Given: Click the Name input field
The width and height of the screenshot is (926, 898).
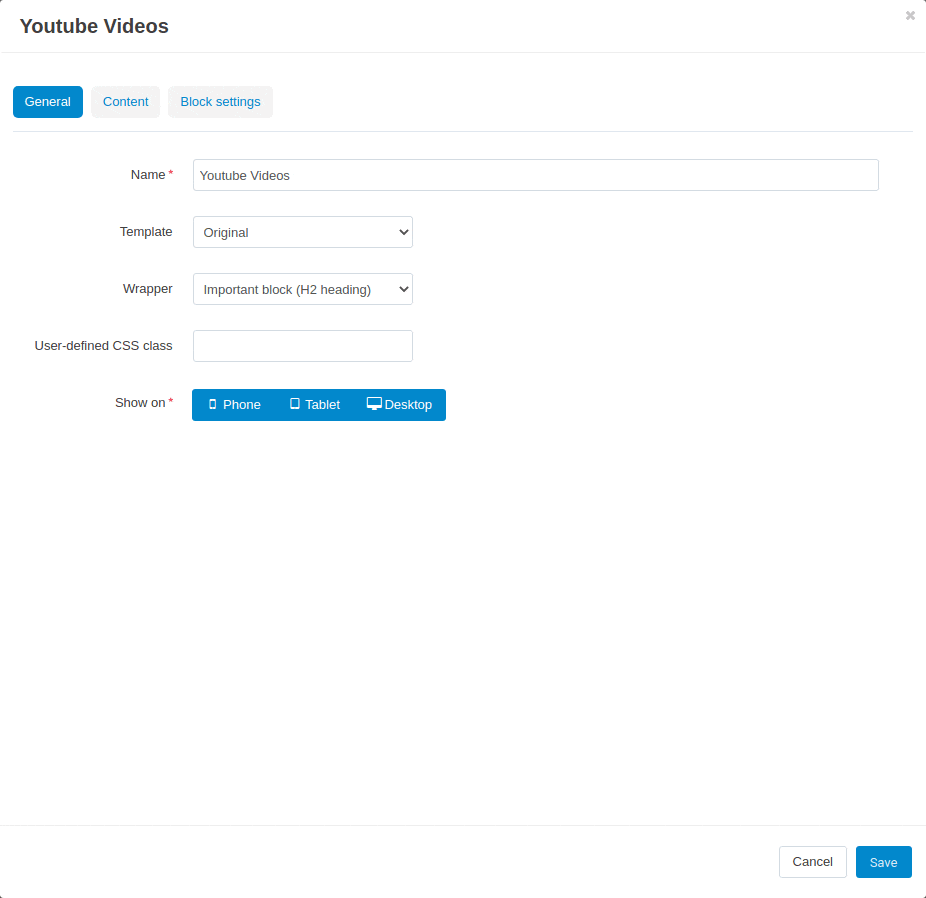Looking at the screenshot, I should click(x=536, y=175).
